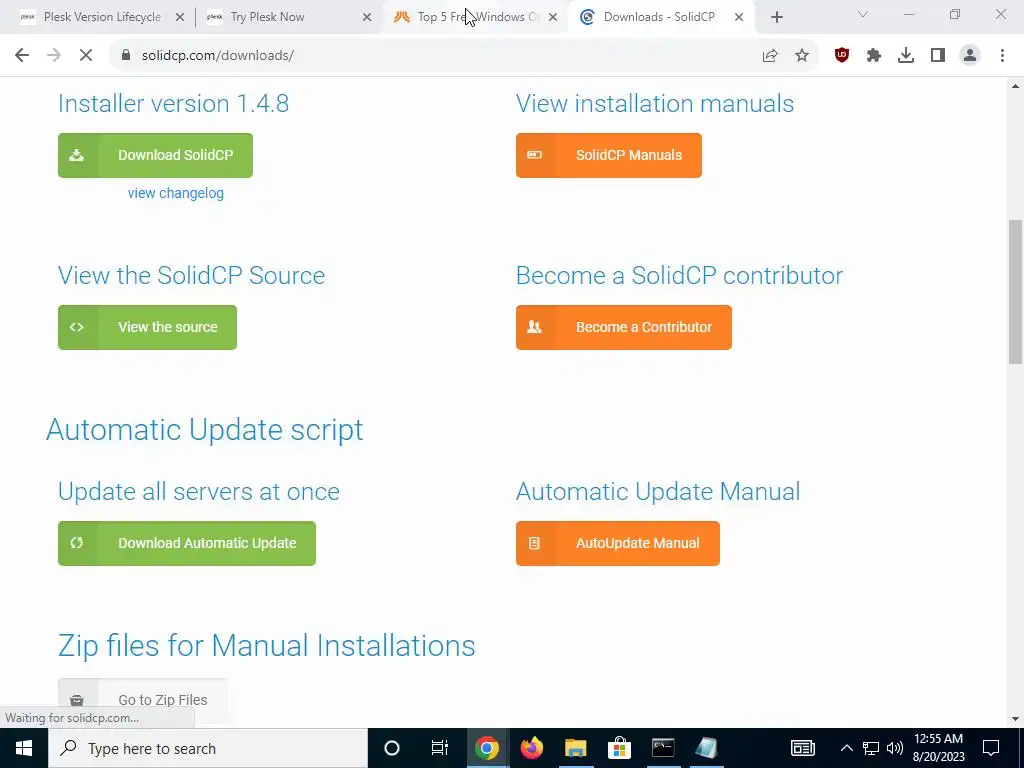This screenshot has height=768, width=1024.
Task: Click View the source button
Action: tap(148, 327)
